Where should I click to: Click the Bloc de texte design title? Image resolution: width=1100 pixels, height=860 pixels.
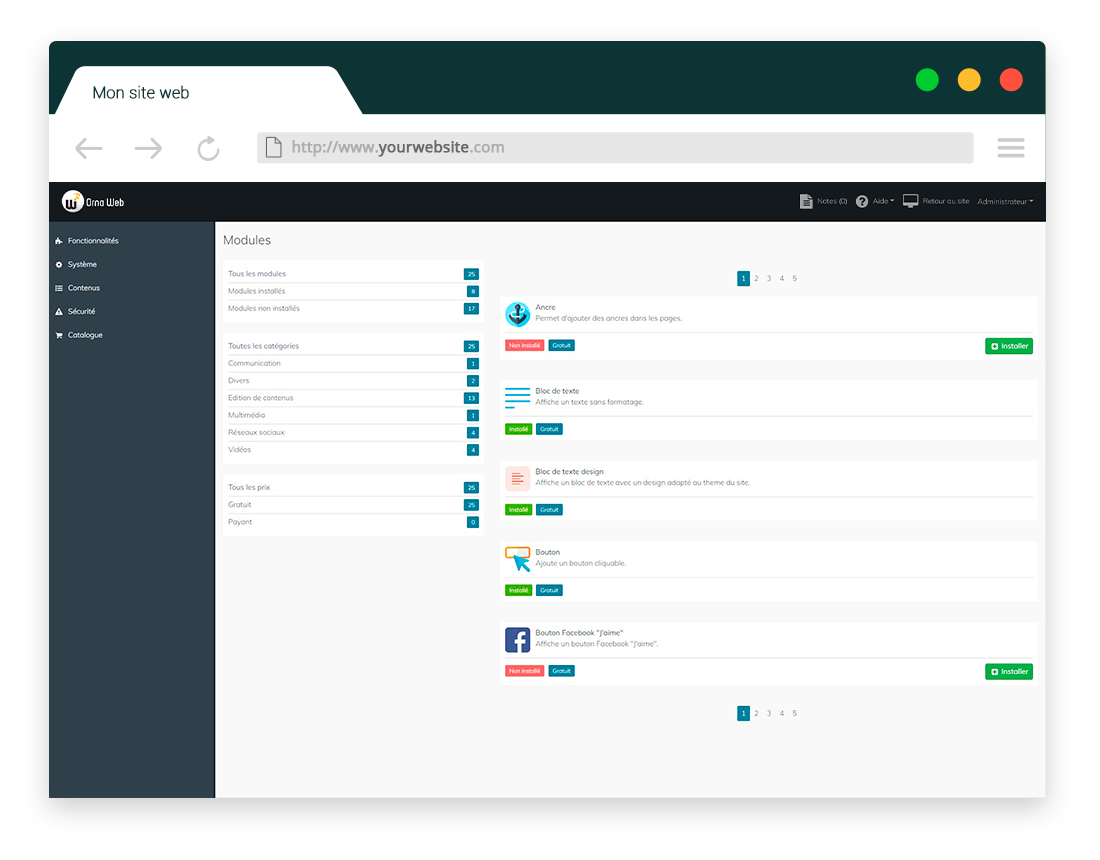coord(570,471)
